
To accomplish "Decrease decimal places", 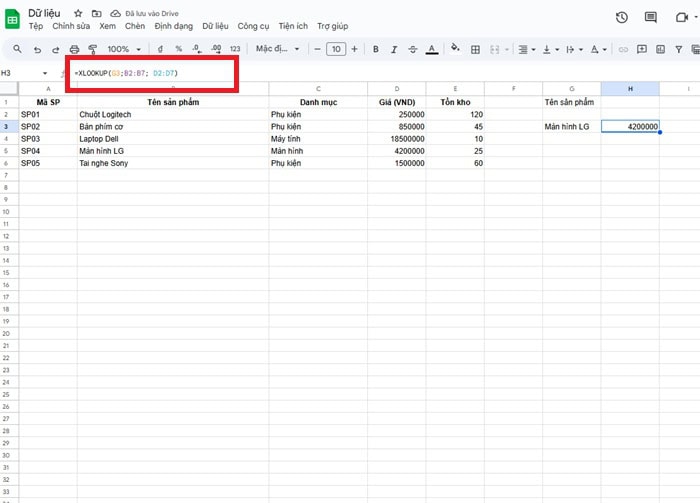I will click(x=197, y=49).
